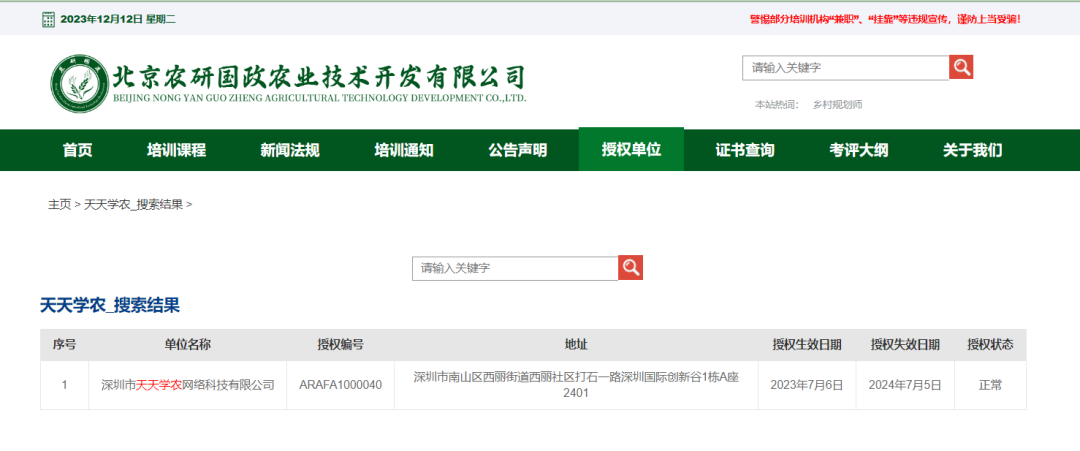This screenshot has height=451, width=1080.
Task: Open the 首页 menu item
Action: (x=77, y=150)
